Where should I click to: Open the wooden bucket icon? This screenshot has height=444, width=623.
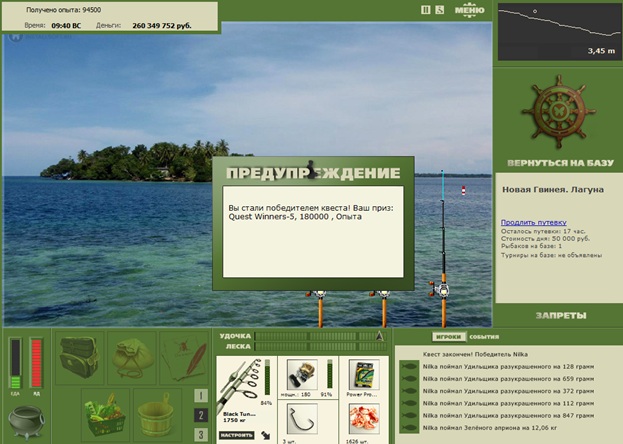(157, 414)
